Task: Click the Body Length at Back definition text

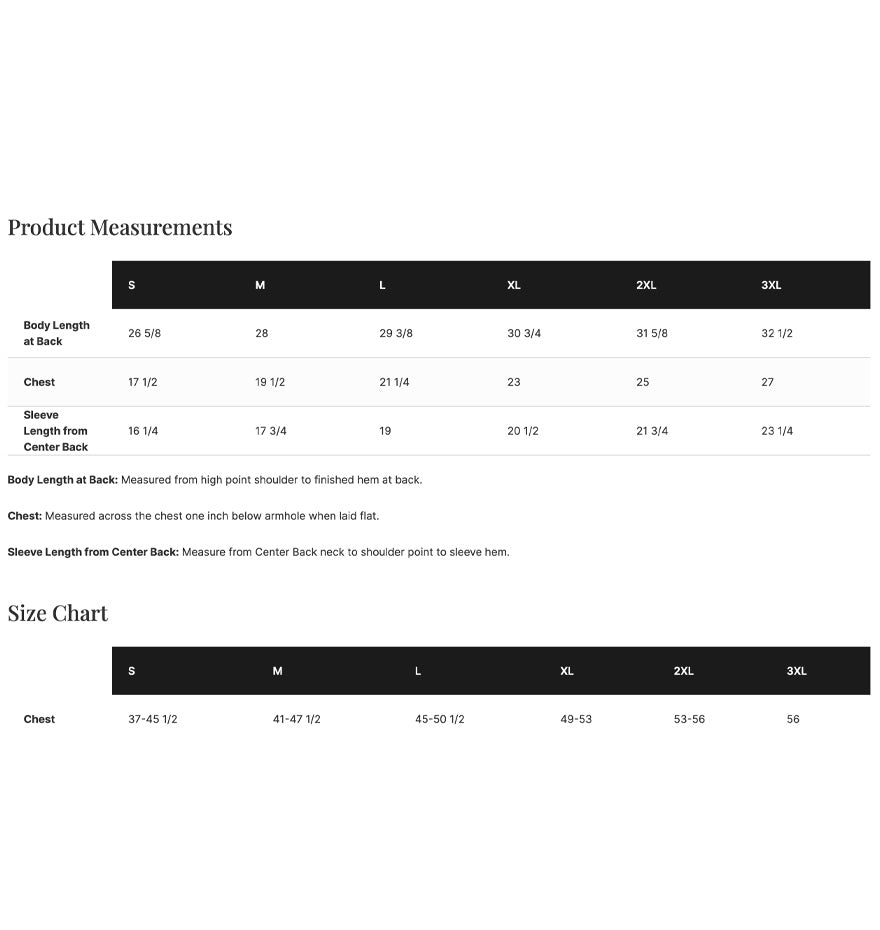Action: point(215,480)
